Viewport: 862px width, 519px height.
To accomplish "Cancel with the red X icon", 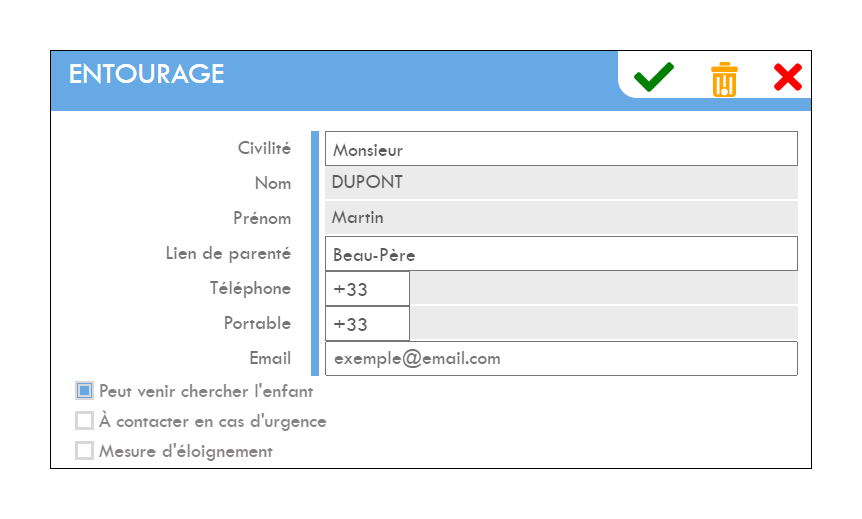I will pos(788,77).
